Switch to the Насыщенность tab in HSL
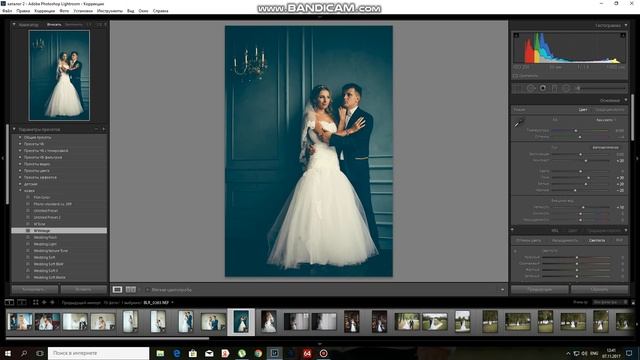Viewport: 640px width, 360px height. [565, 240]
